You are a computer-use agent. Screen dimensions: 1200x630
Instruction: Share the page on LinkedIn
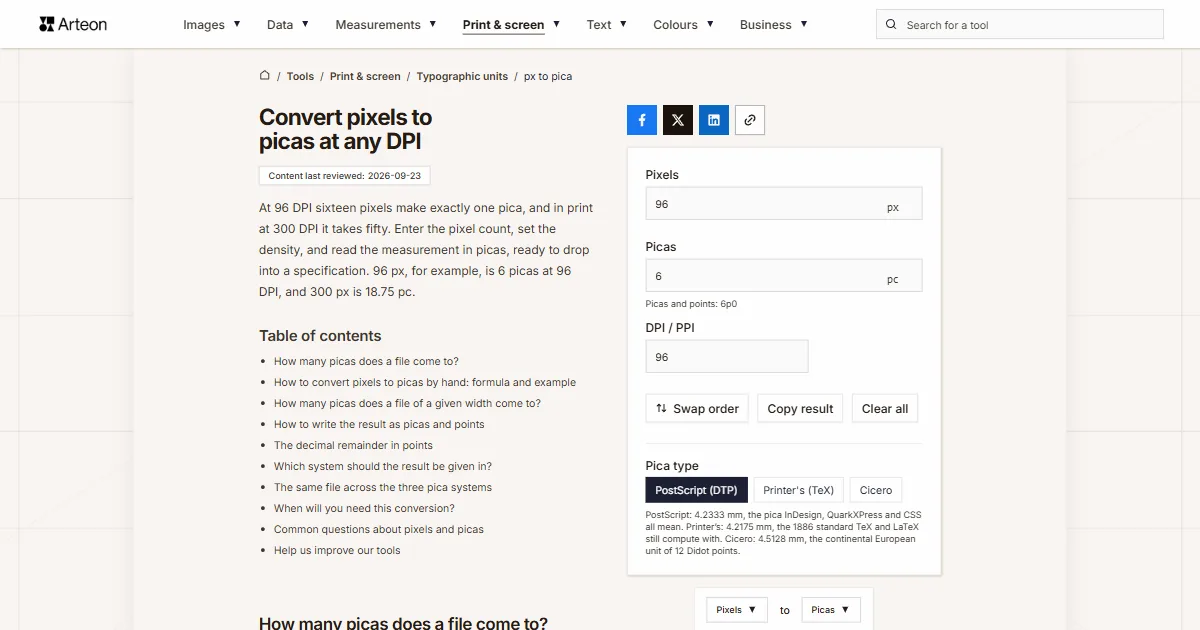coord(714,120)
